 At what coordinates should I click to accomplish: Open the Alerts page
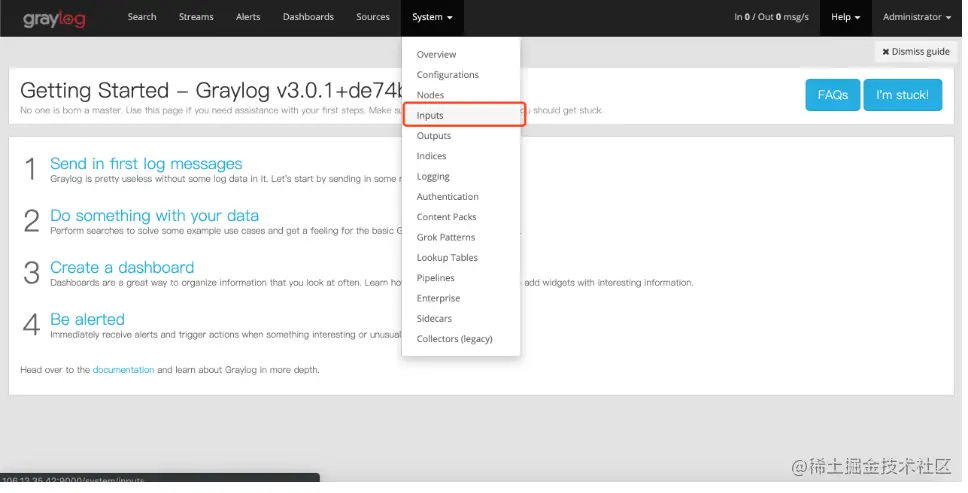248,17
